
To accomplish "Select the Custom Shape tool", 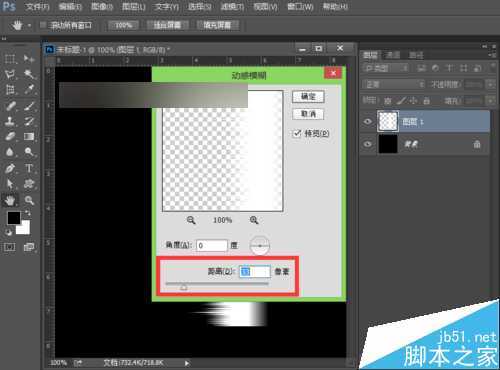I will click(x=29, y=184).
